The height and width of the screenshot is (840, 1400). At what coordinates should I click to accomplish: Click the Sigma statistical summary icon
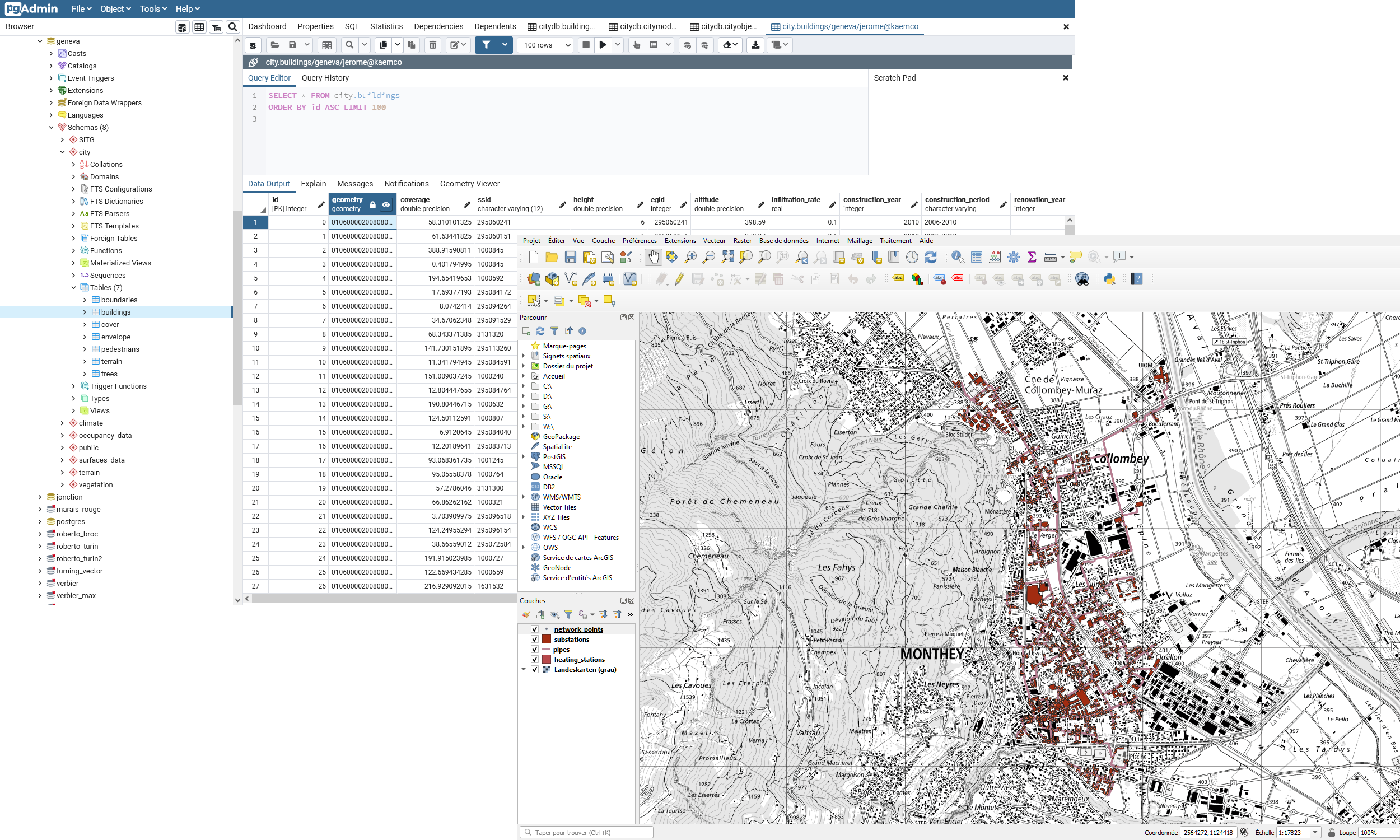pyautogui.click(x=1032, y=258)
